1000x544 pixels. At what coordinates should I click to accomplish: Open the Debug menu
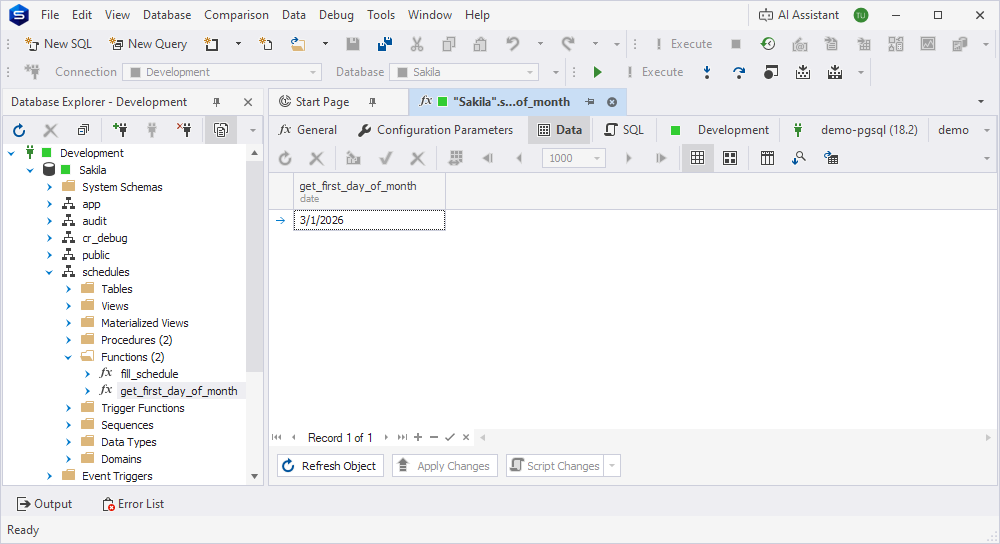[x=336, y=15]
